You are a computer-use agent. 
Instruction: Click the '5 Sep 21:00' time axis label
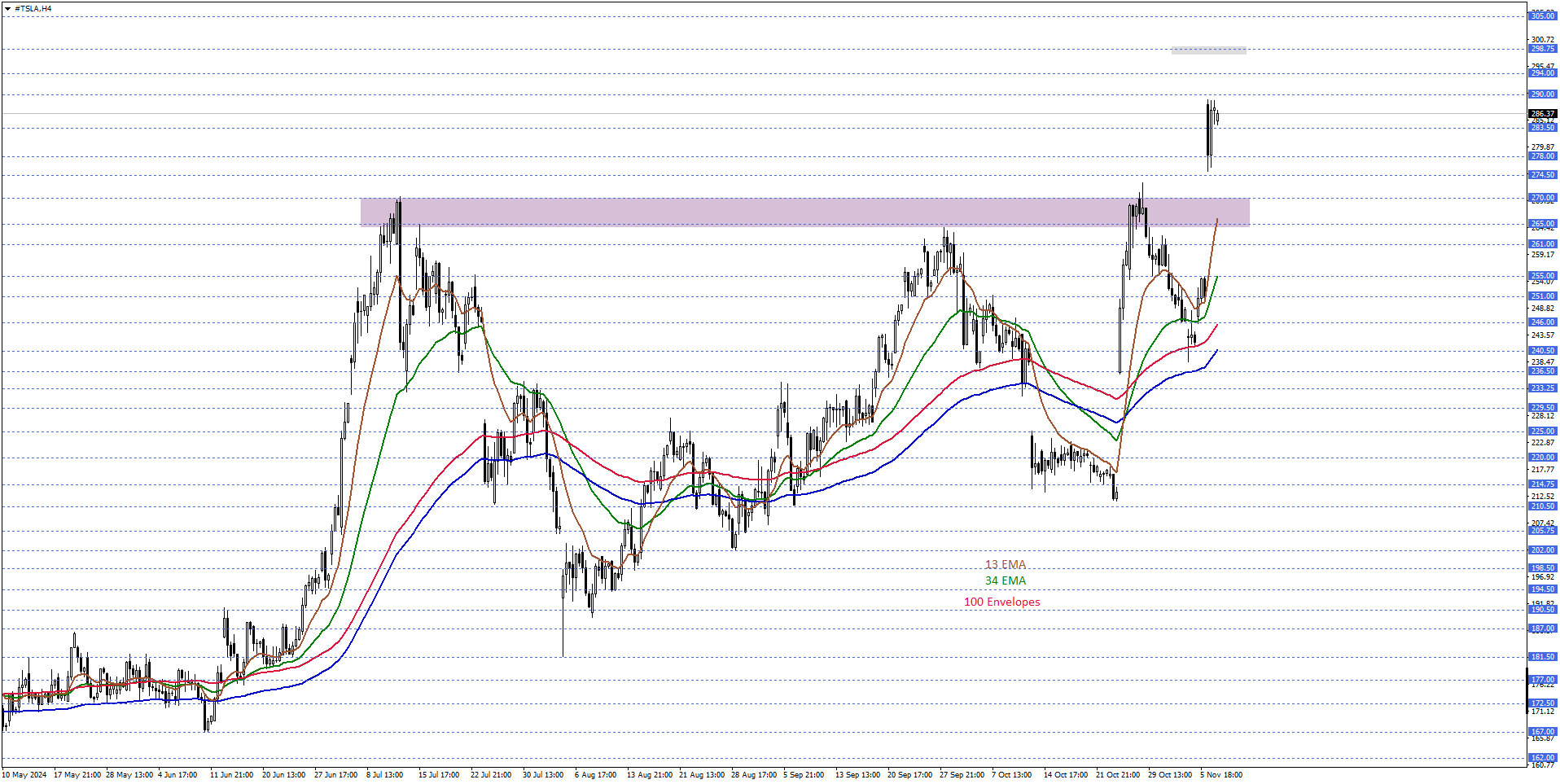pyautogui.click(x=804, y=775)
